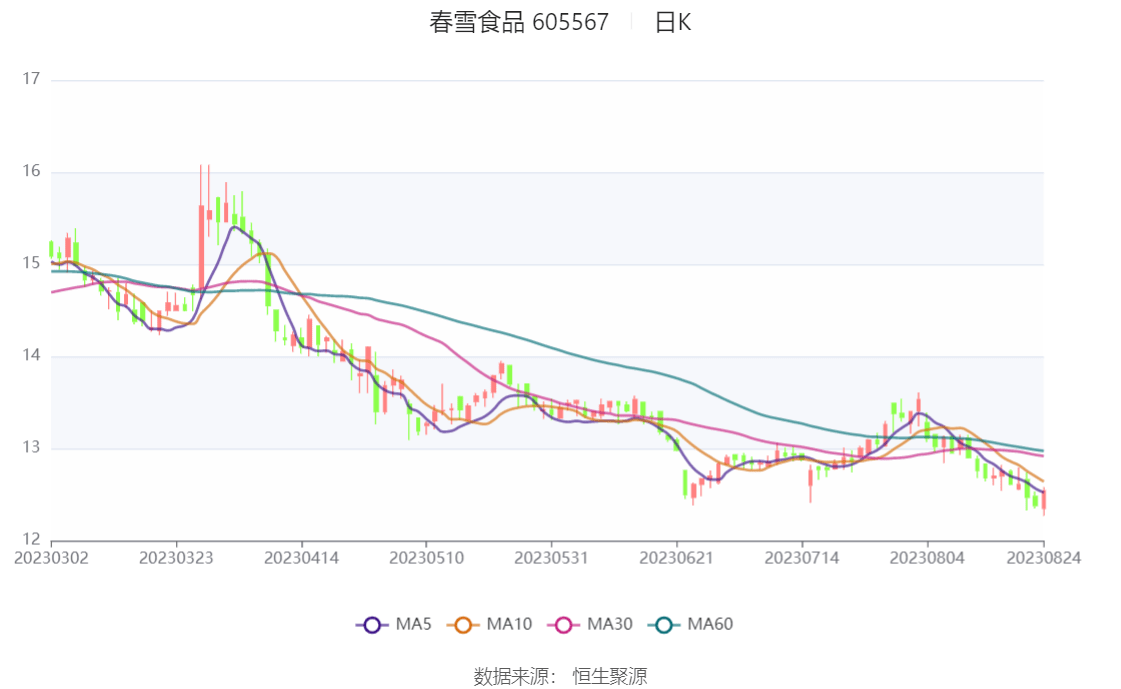Click the y-axis value 17
This screenshot has width=1121, height=689.
31,79
